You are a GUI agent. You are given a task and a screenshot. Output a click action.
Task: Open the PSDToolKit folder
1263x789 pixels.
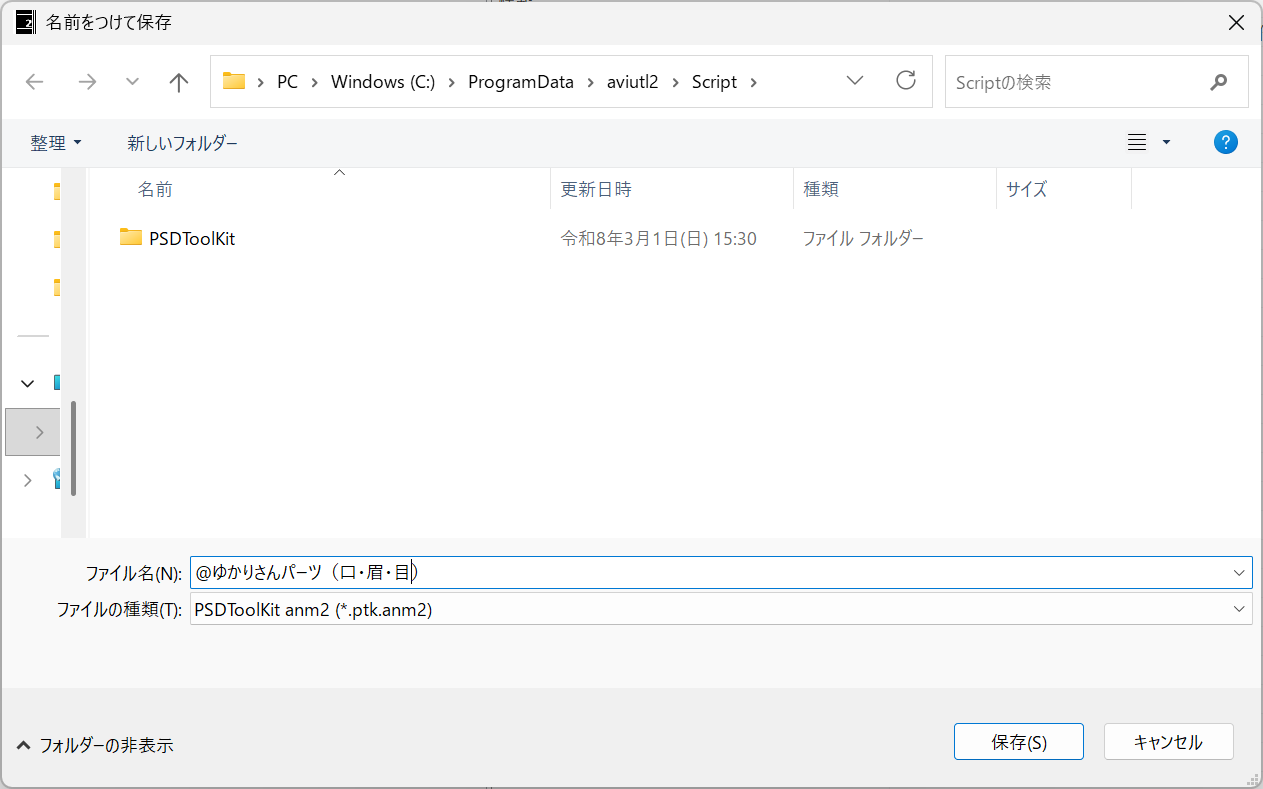(x=191, y=239)
